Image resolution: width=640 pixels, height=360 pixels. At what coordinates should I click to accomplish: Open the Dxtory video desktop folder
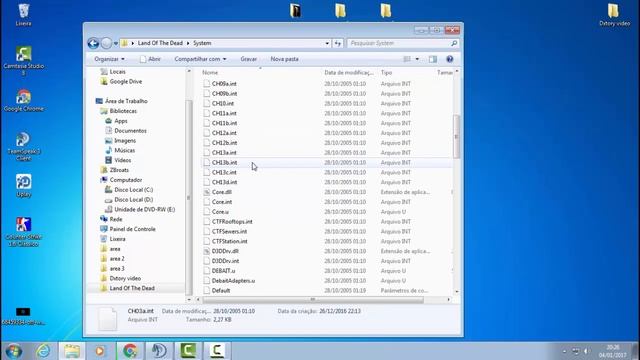tap(614, 15)
